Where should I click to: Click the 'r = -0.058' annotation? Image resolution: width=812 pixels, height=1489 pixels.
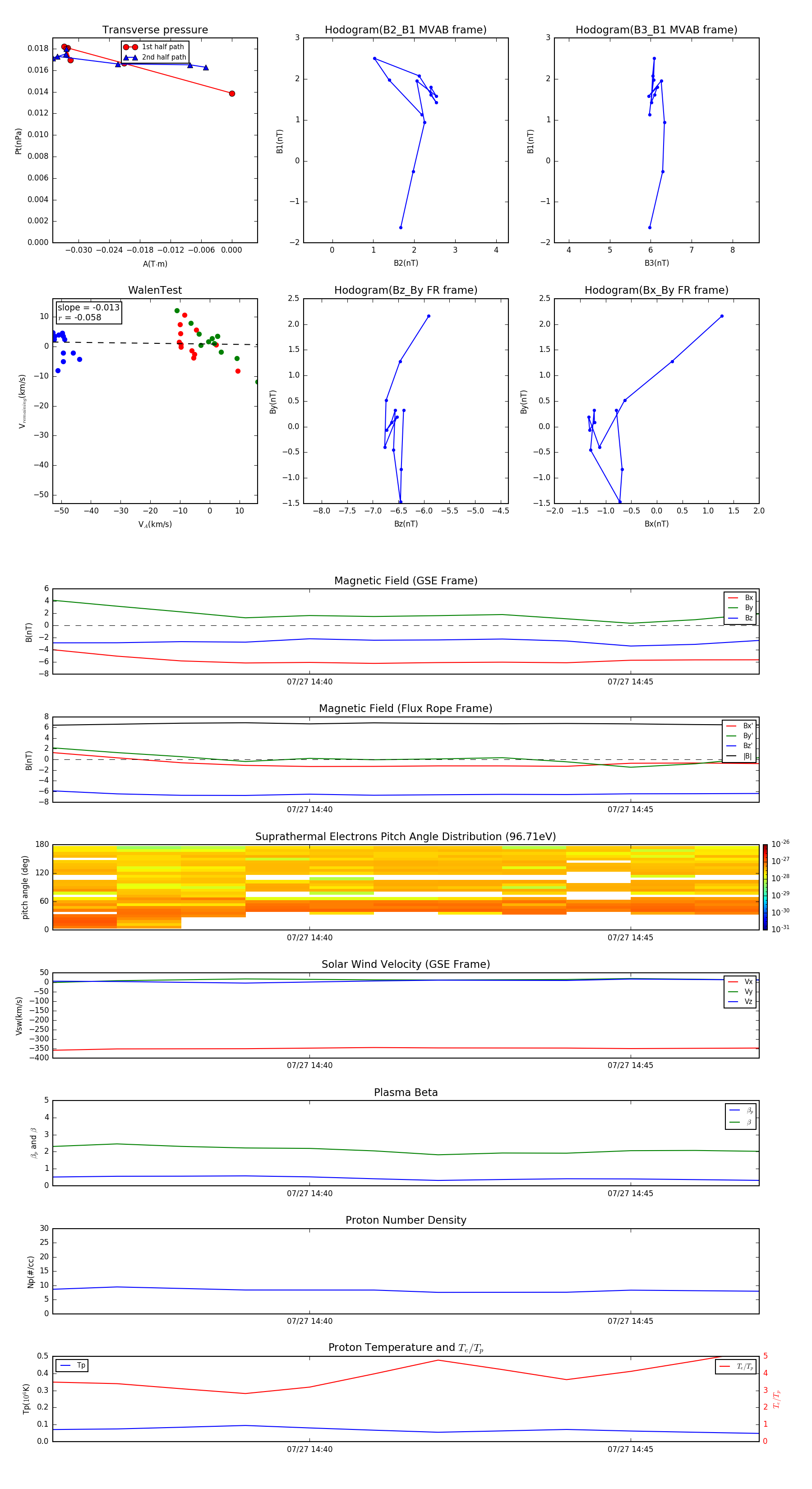point(80,317)
